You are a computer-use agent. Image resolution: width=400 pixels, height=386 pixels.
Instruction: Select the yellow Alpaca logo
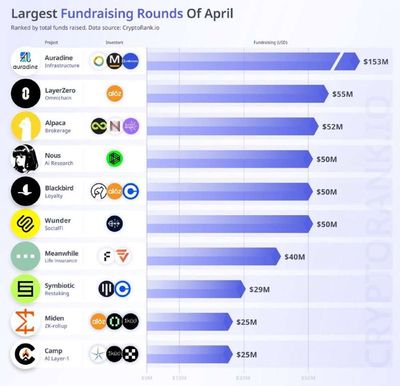(25, 126)
